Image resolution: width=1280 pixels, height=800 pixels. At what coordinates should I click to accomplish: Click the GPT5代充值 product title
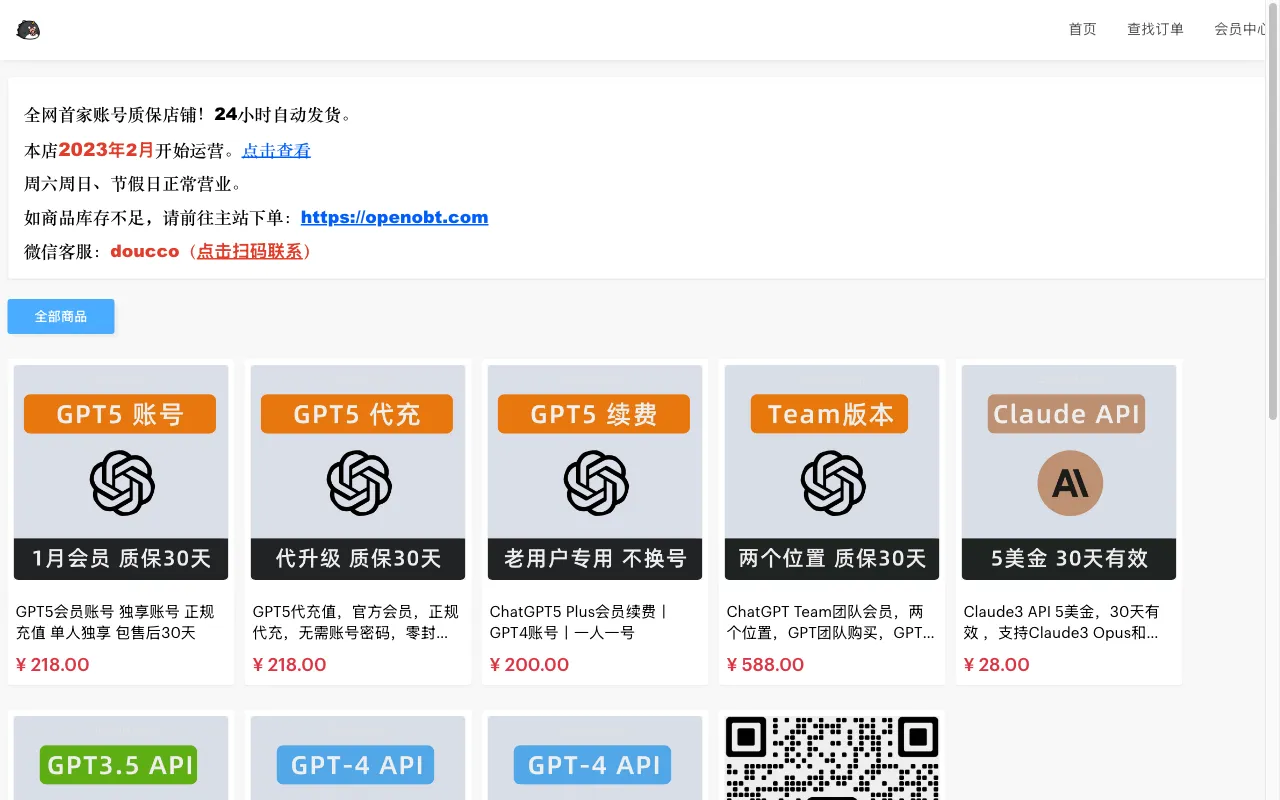click(356, 622)
